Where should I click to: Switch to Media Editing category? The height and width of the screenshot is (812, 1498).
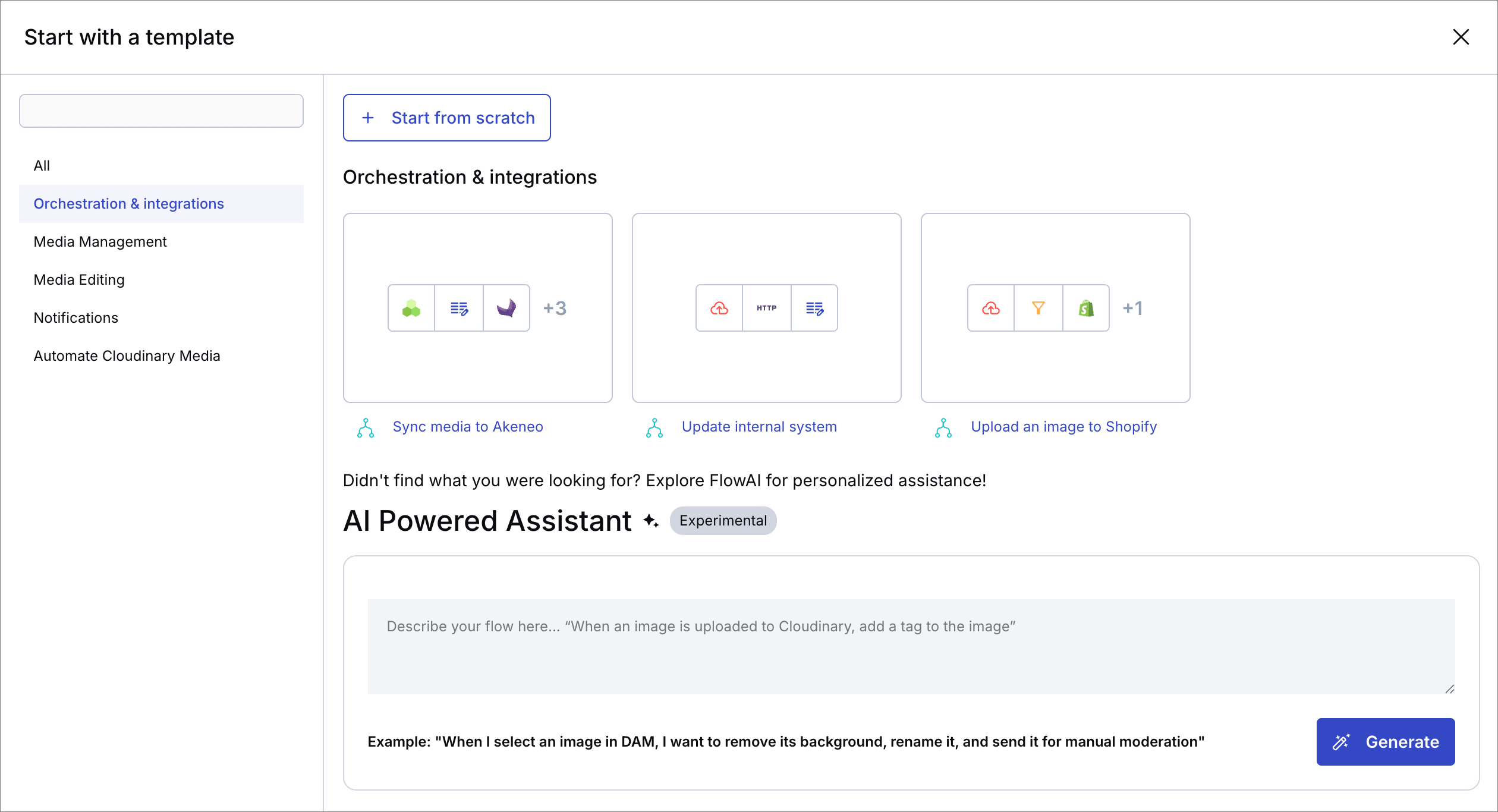pyautogui.click(x=79, y=280)
